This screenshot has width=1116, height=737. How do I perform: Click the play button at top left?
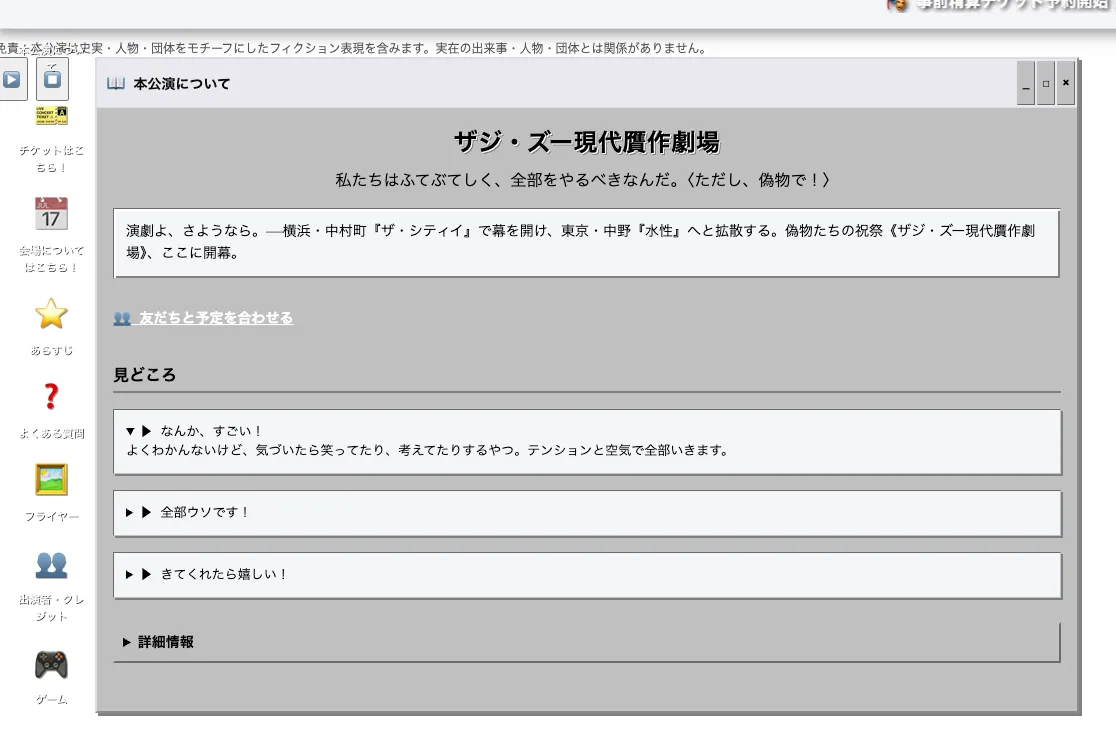pyautogui.click(x=12, y=79)
